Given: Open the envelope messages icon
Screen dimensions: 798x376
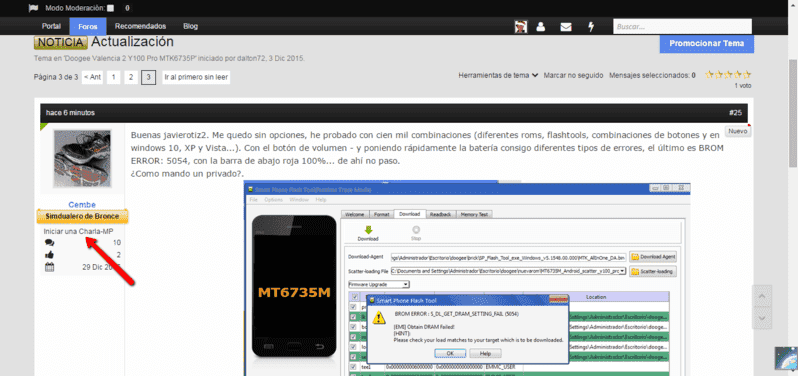Looking at the screenshot, I should (565, 27).
